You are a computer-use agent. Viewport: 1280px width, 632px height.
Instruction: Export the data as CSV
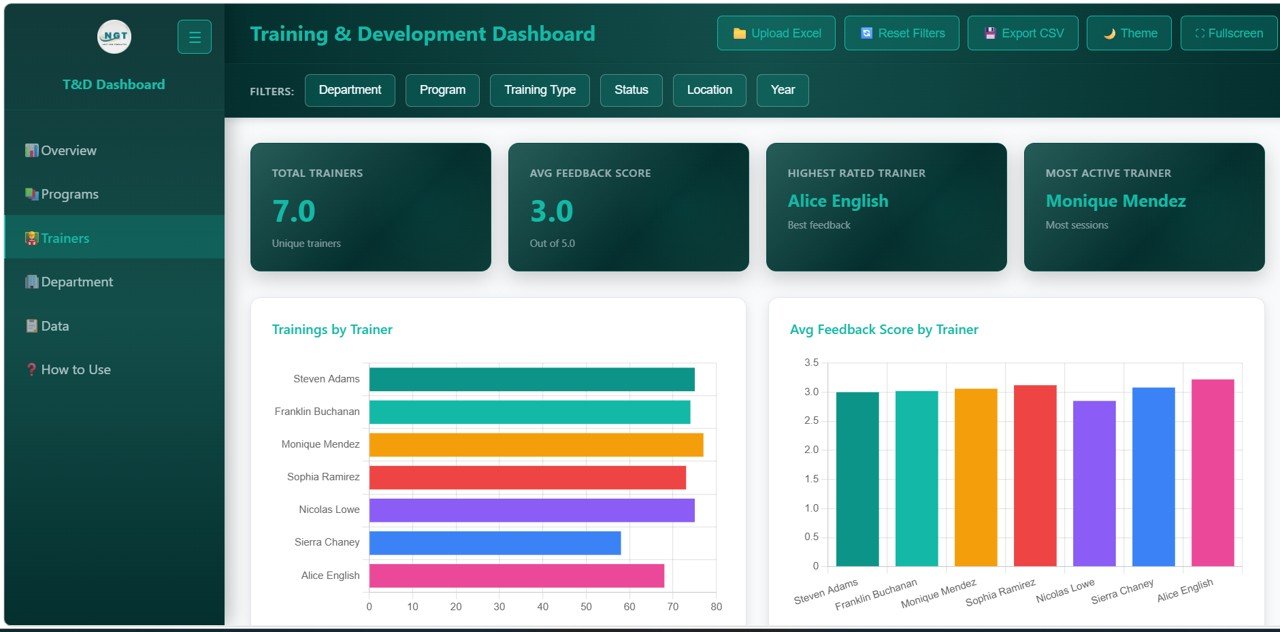(x=1022, y=32)
